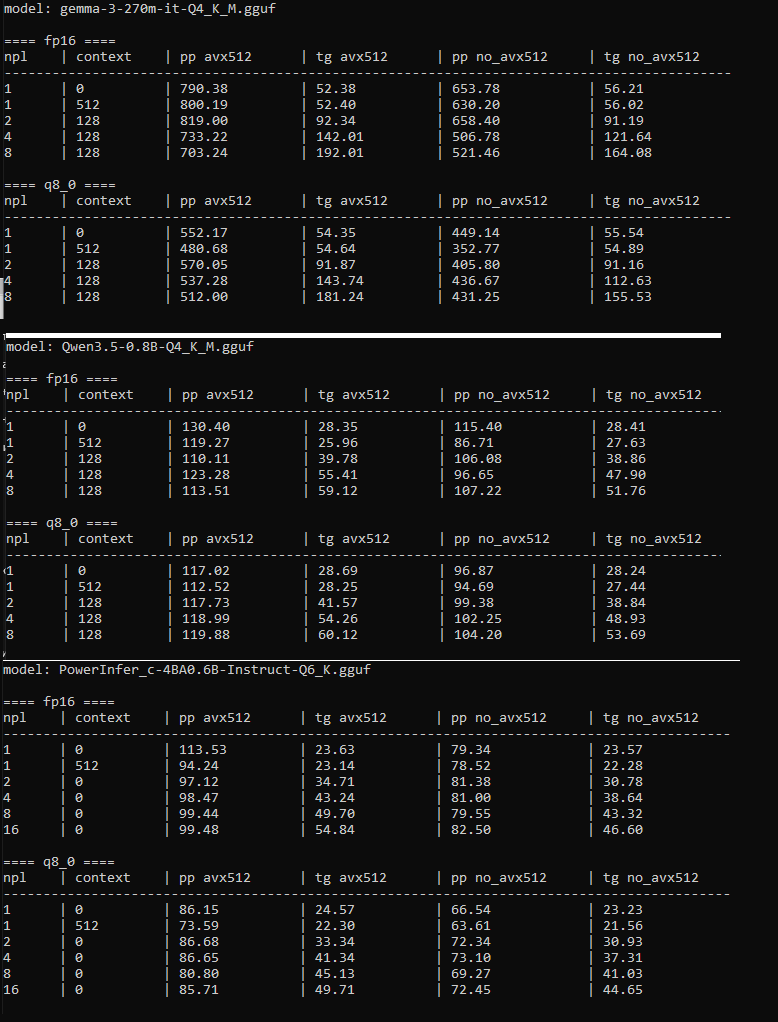This screenshot has height=1022, width=778.
Task: Click the 86.15 pp avx512 value
Action: pyautogui.click(x=198, y=909)
